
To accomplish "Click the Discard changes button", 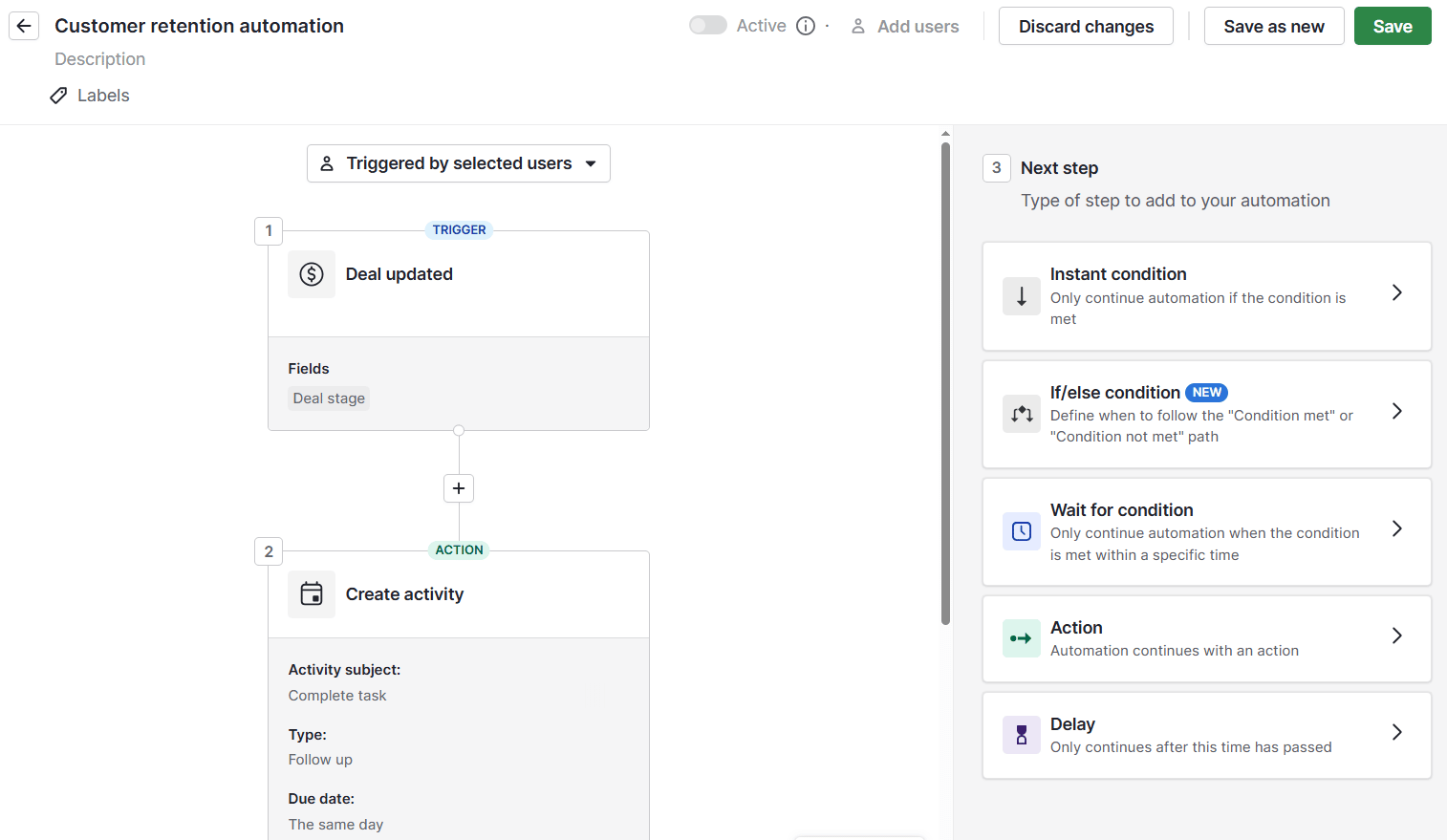I will pyautogui.click(x=1086, y=26).
